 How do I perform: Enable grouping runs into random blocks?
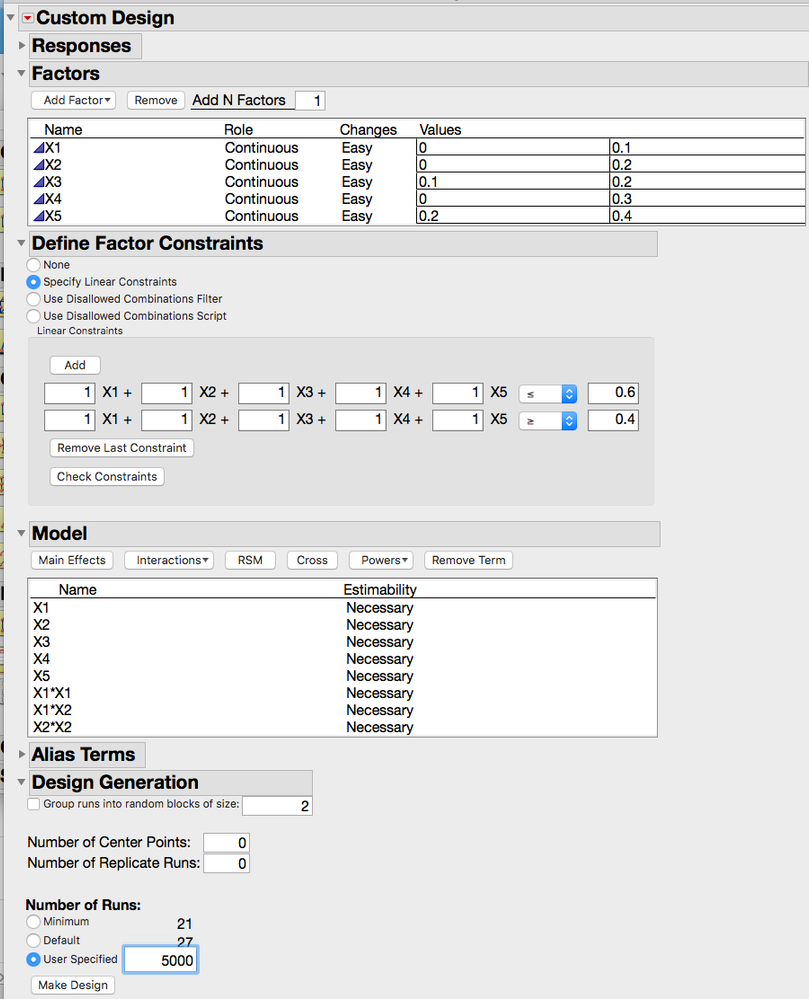(x=34, y=804)
